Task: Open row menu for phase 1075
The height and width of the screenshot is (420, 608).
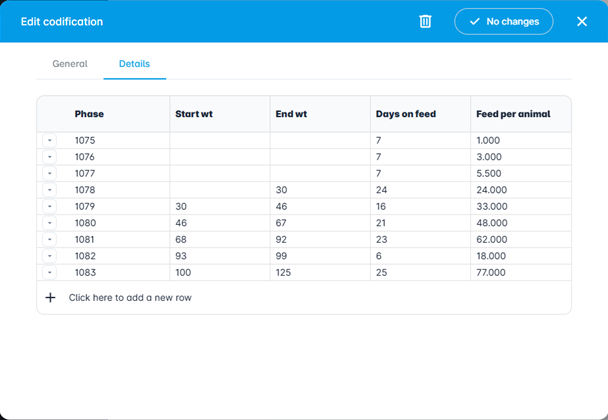Action: [x=50, y=141]
